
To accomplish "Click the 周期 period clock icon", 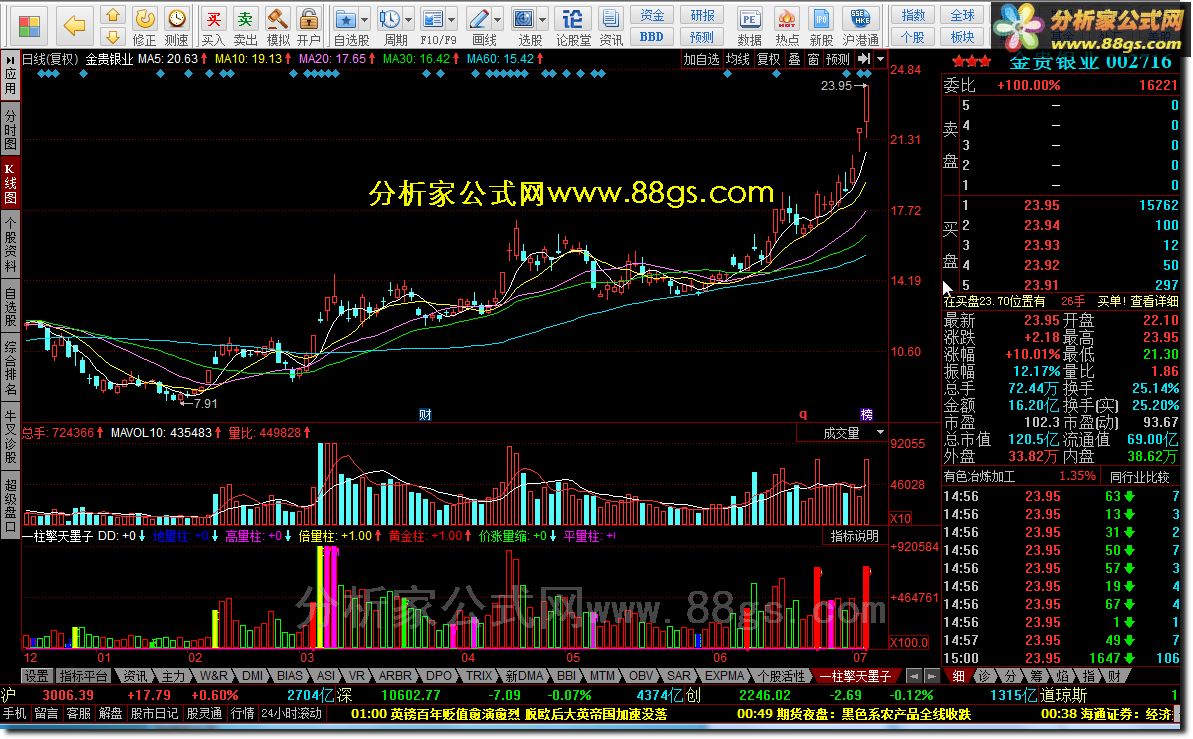I will click(x=390, y=19).
